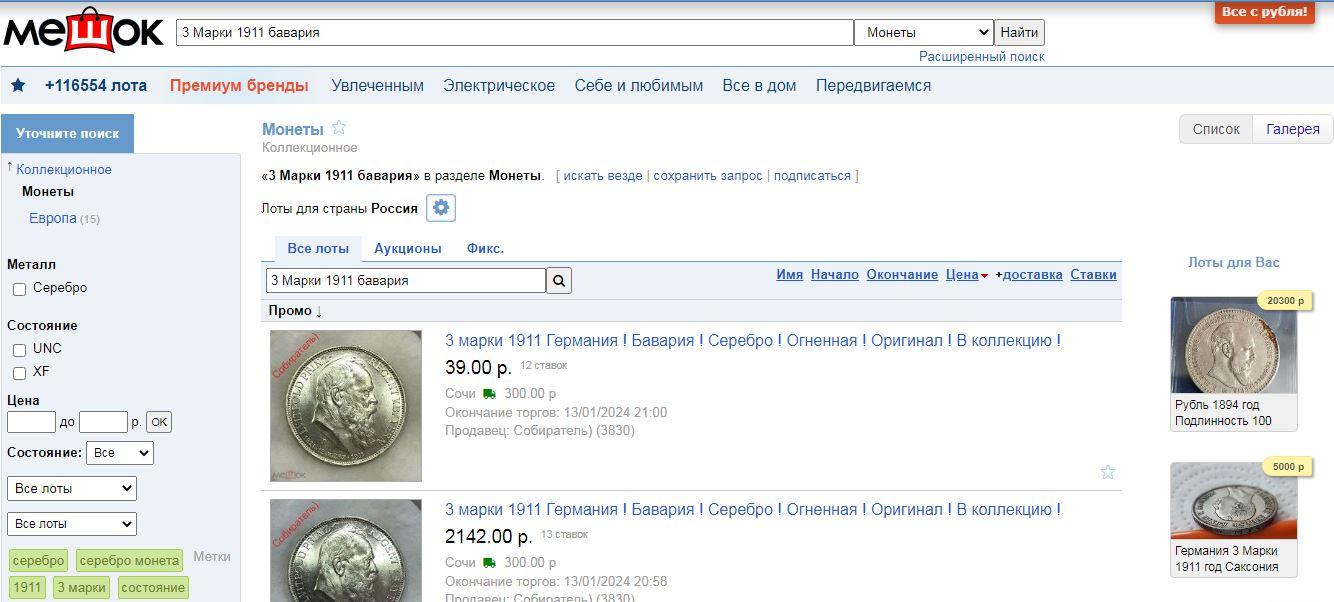This screenshot has height=602, width=1334.
Task: Favorite the 39.00 р. lot star
Action: pos(1108,472)
